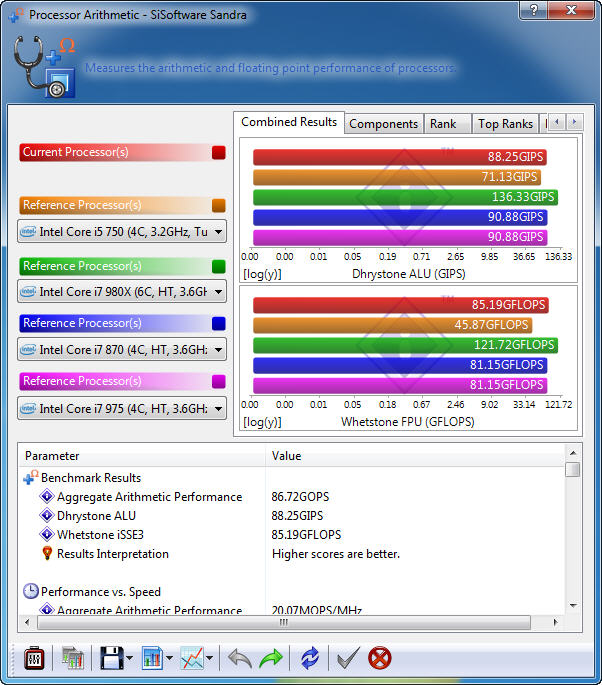Click the vertical scrollbar down arrow
The width and height of the screenshot is (602, 685).
click(573, 605)
